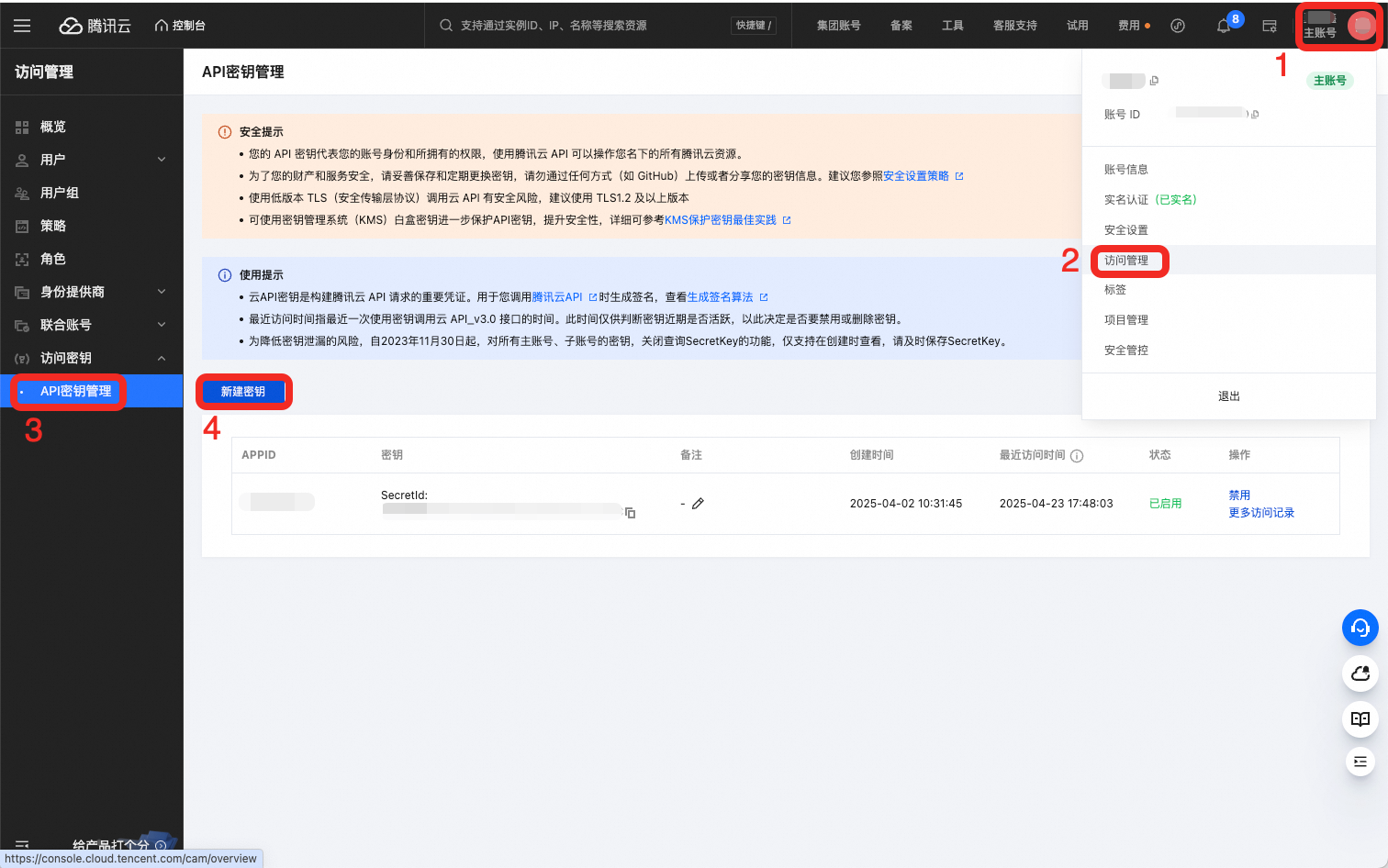This screenshot has width=1388, height=868.
Task: Click 禁用 to disable the key
Action: tap(1239, 495)
